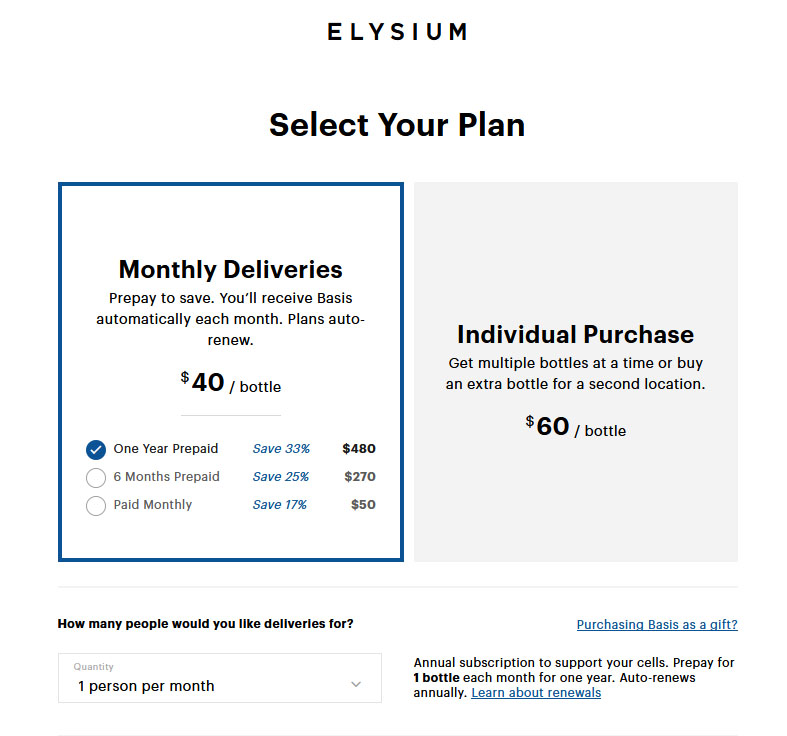Select the Paid Monthly radio button
Viewport: 787px width, 736px height.
point(96,506)
